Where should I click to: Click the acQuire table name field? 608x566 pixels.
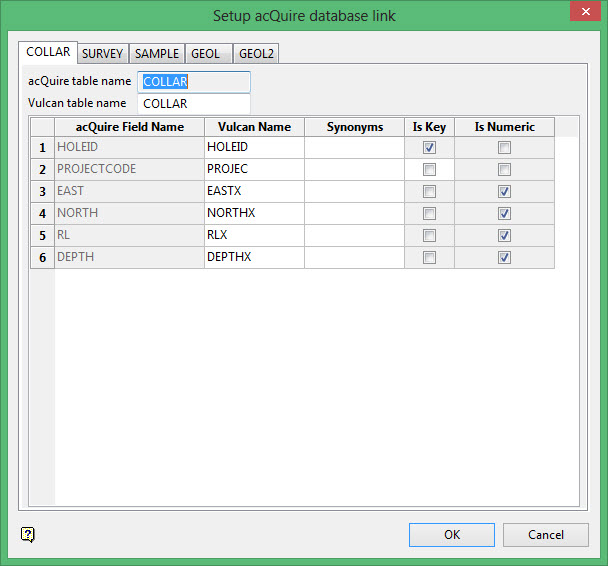click(x=194, y=82)
